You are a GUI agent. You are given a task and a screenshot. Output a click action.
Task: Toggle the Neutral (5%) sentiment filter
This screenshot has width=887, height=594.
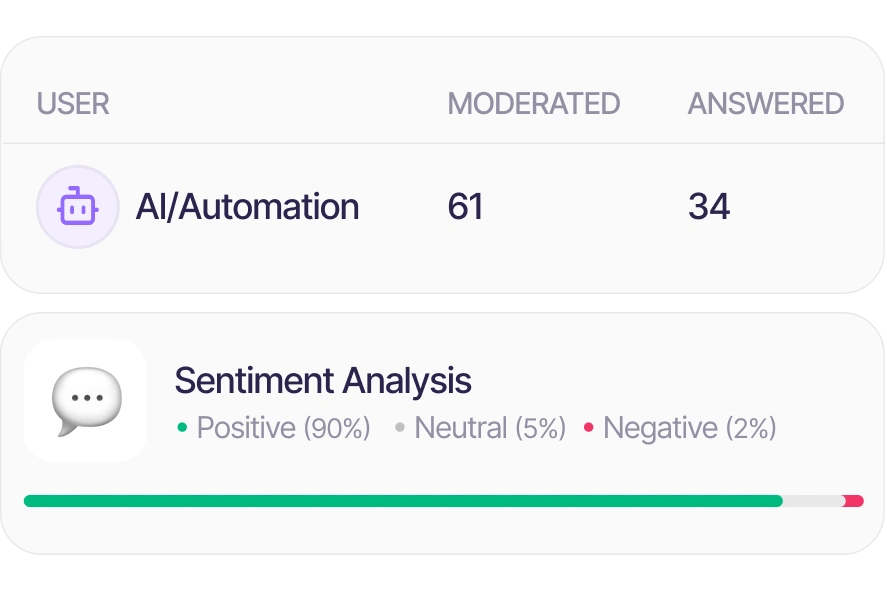(490, 428)
